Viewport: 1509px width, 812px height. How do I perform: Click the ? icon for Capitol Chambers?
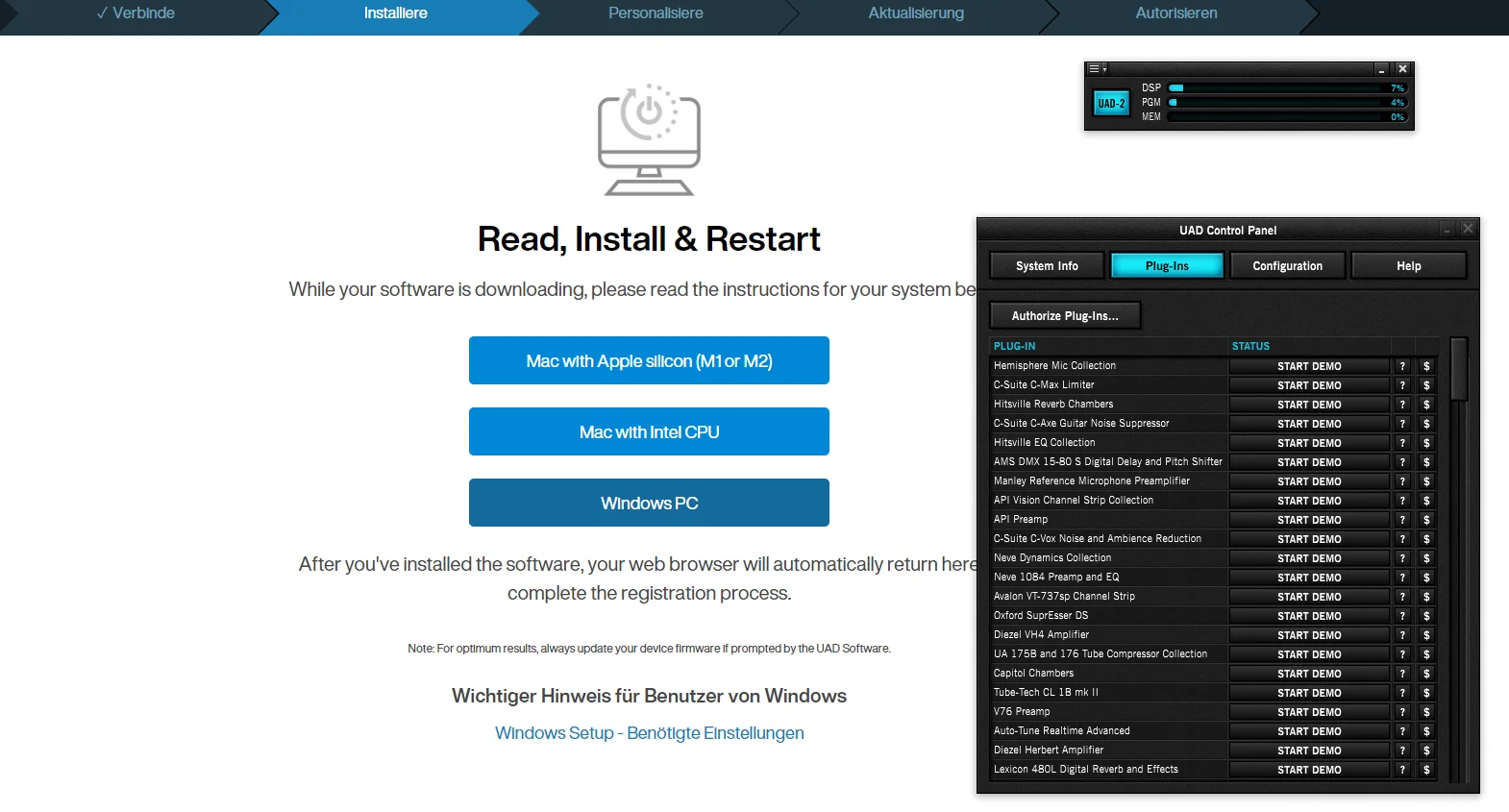coord(1402,674)
